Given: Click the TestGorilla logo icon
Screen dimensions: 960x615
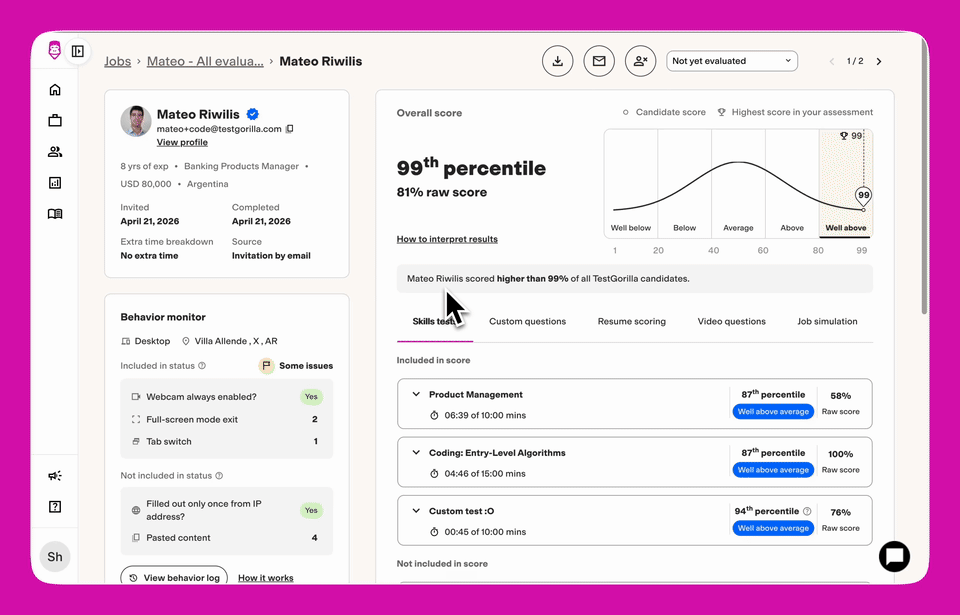Looking at the screenshot, I should click(54, 50).
